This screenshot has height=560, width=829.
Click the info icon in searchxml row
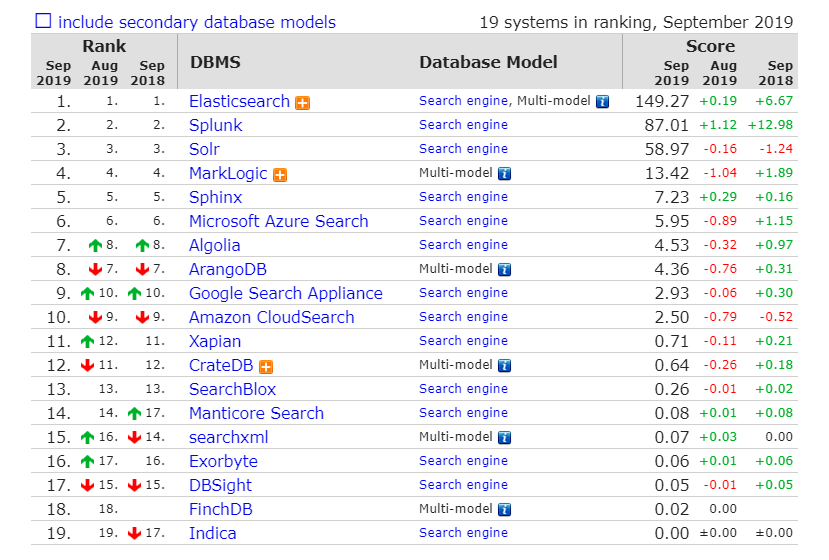(505, 438)
